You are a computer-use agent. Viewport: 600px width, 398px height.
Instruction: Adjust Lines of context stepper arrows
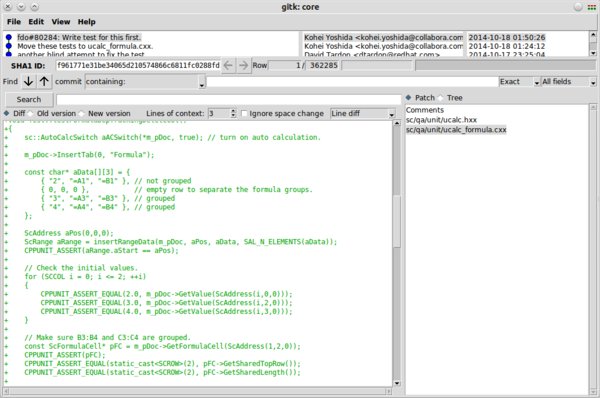pos(233,113)
